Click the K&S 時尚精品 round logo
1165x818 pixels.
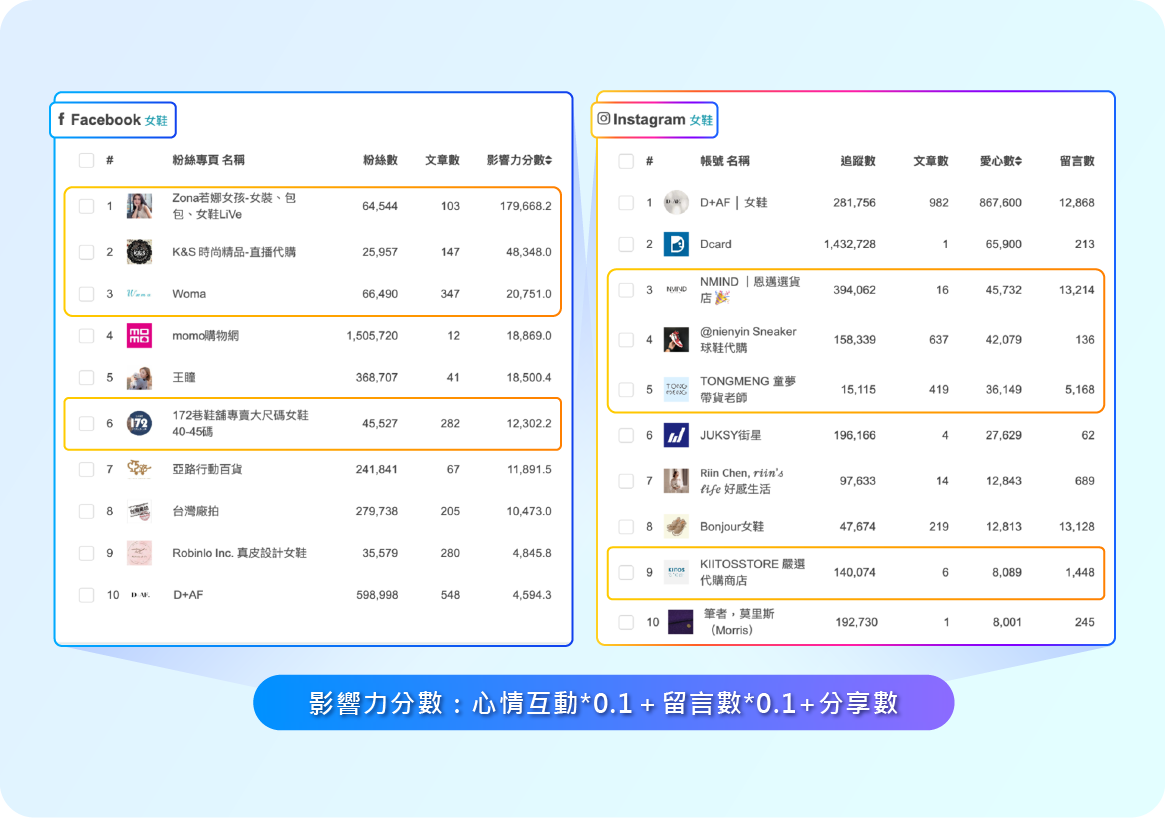coord(139,252)
